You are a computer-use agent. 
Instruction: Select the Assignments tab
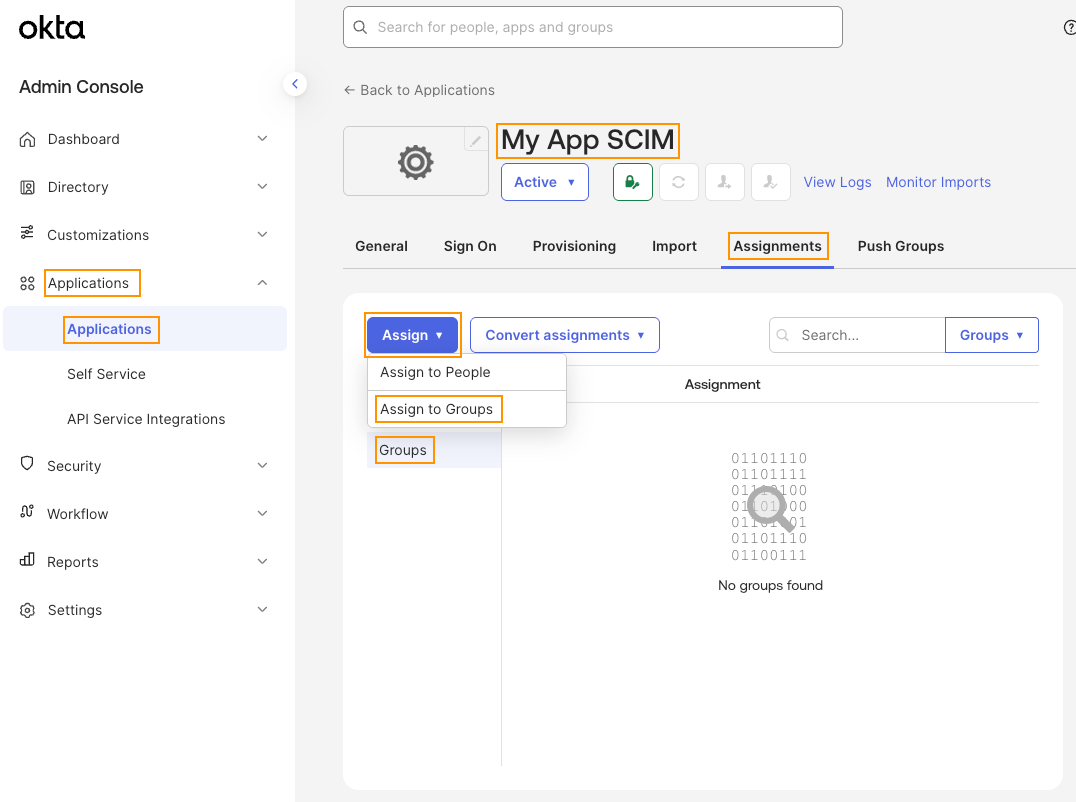coord(777,246)
